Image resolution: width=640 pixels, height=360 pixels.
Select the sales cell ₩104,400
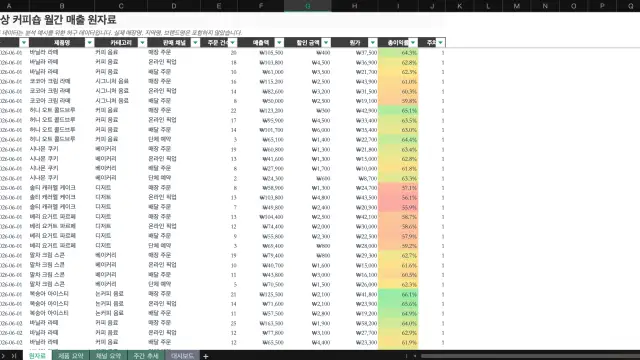point(261,217)
